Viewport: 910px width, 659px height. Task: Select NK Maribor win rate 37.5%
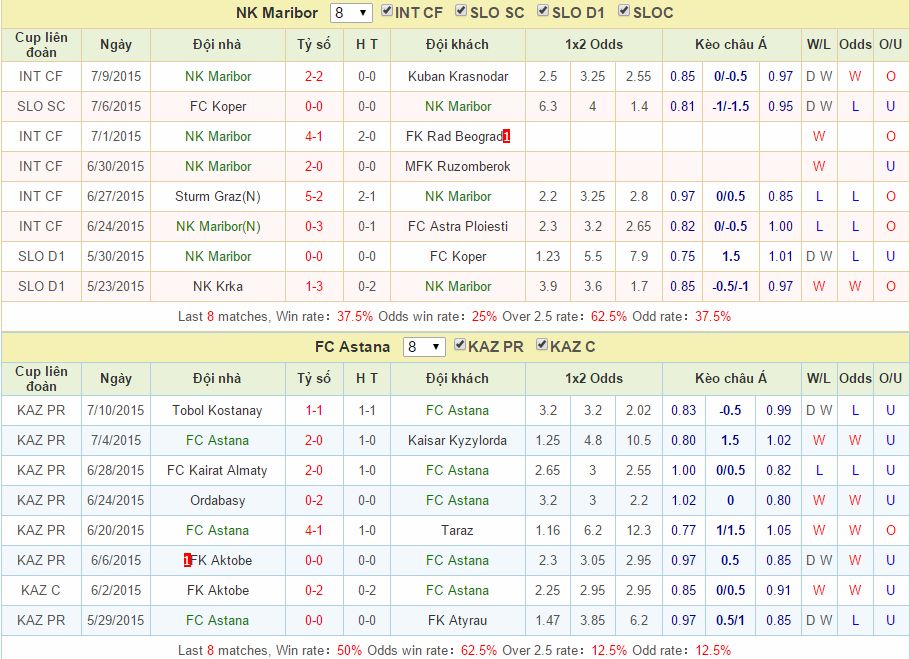[355, 317]
